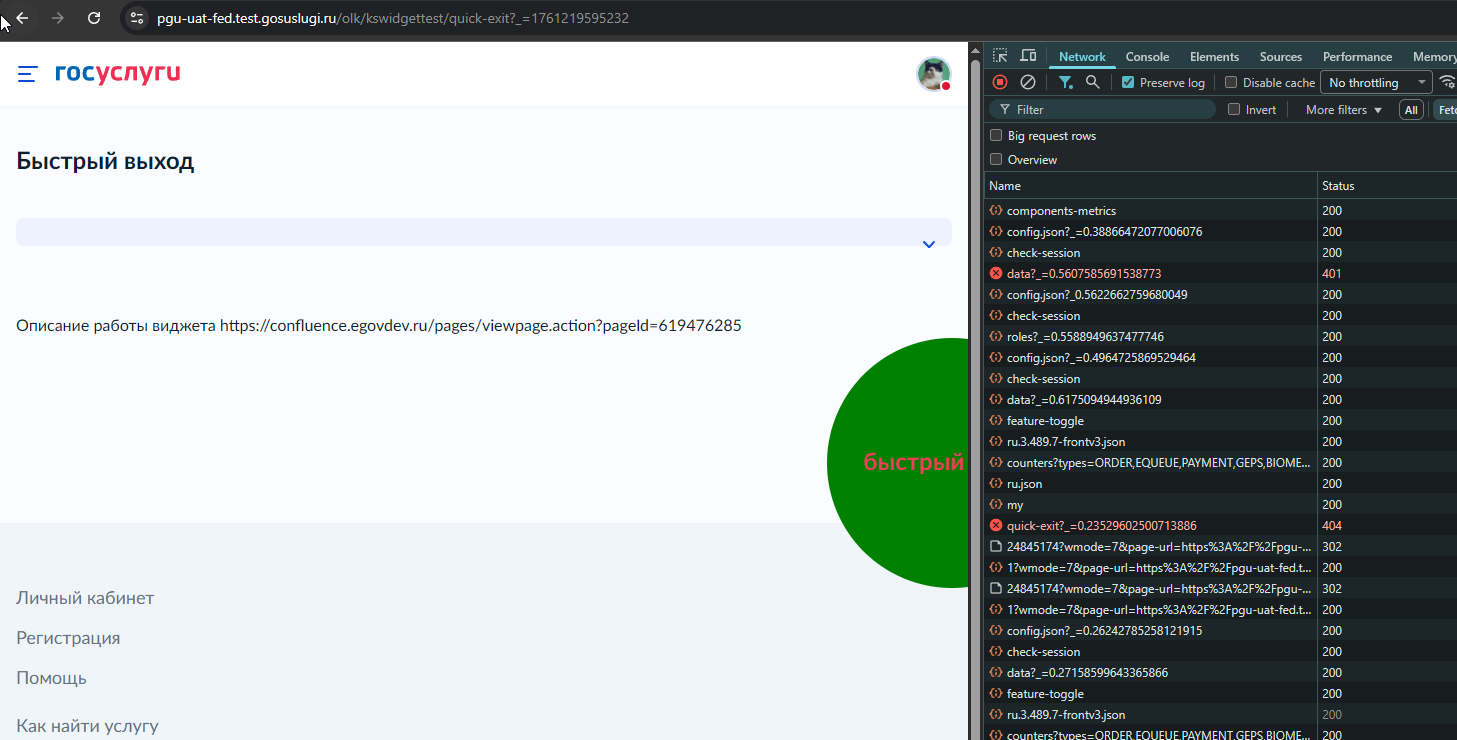Reload the current page
Viewport: 1457px width, 740px height.
[x=94, y=18]
